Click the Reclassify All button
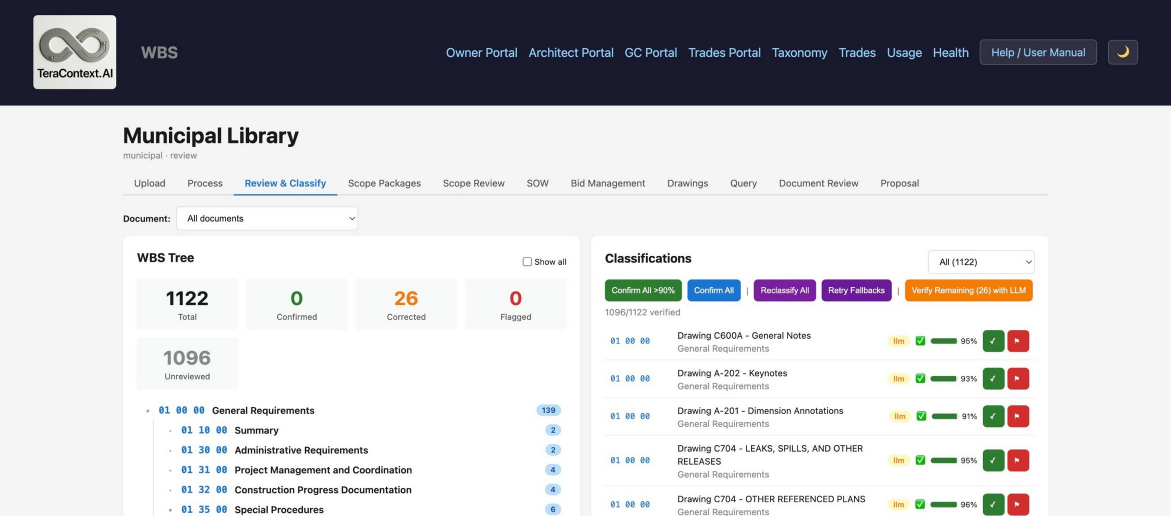 point(785,291)
